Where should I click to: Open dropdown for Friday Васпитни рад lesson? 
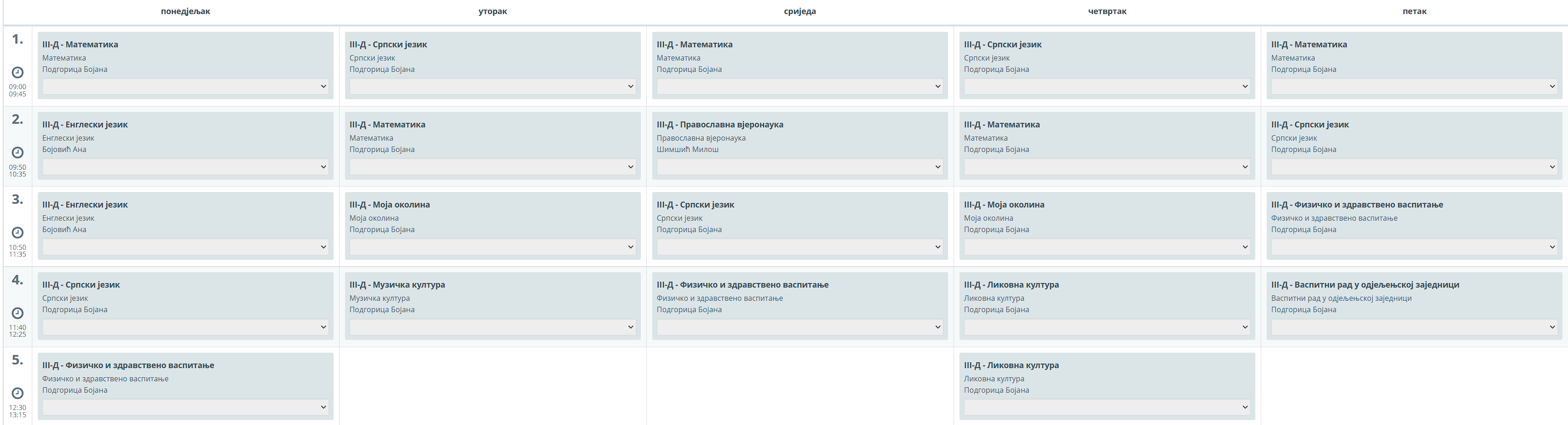[x=1414, y=327]
